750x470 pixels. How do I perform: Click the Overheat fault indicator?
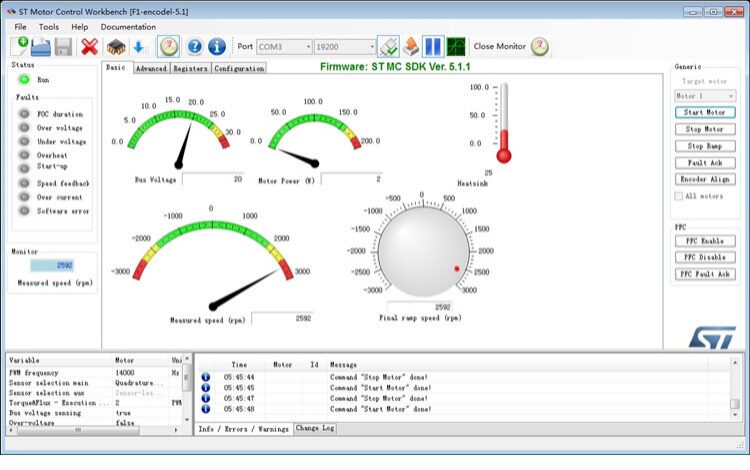[x=24, y=155]
